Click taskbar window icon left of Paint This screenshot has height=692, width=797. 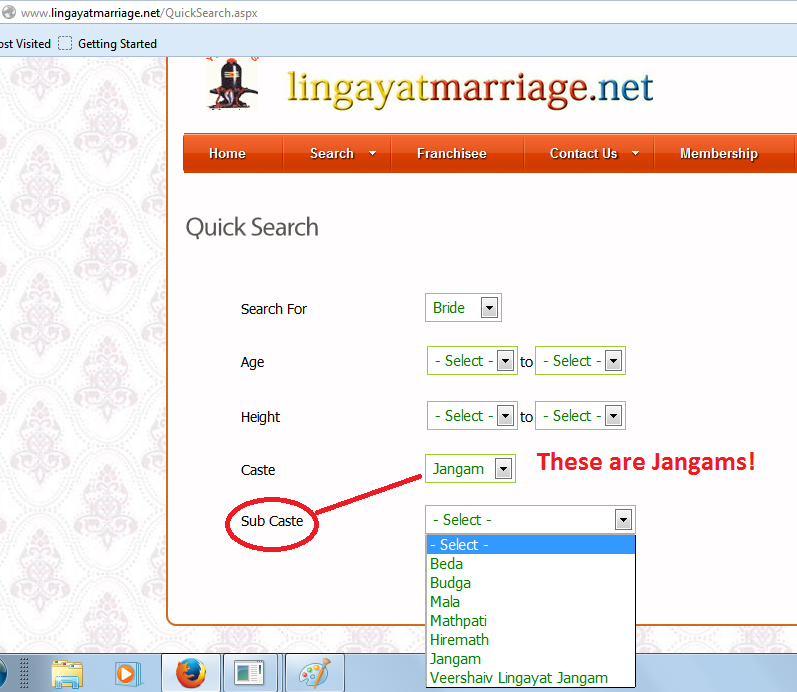click(249, 674)
